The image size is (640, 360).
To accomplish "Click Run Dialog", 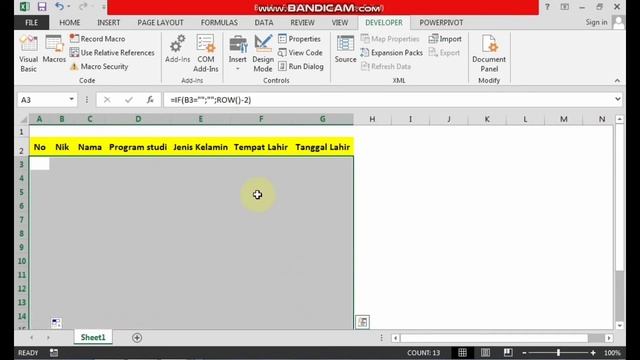I will click(x=301, y=67).
